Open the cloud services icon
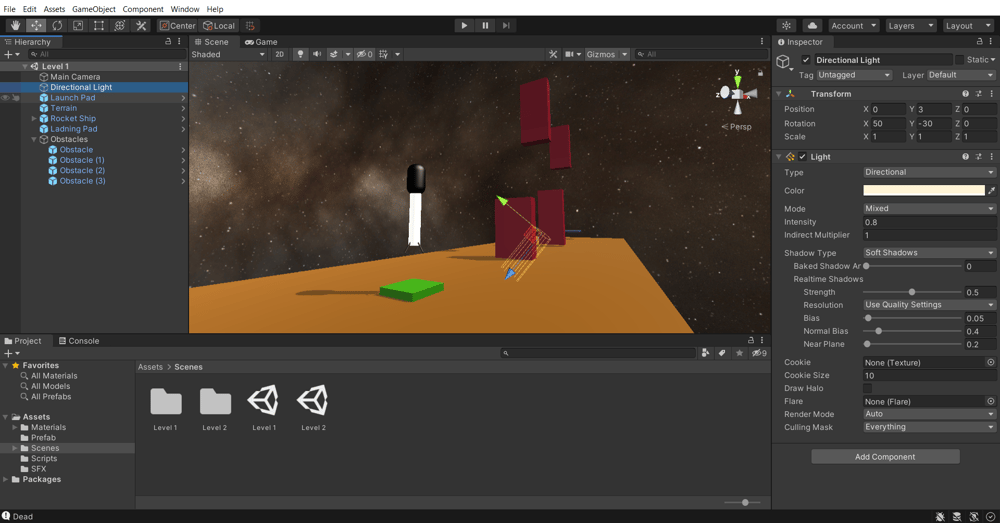Screen dimensions: 1000x523 [x=812, y=26]
